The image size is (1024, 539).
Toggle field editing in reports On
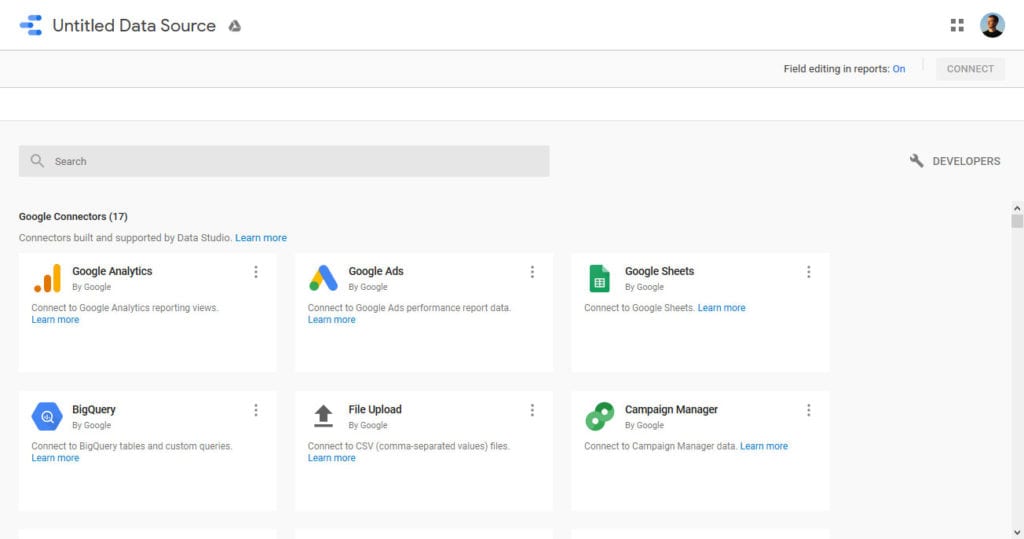[x=899, y=69]
